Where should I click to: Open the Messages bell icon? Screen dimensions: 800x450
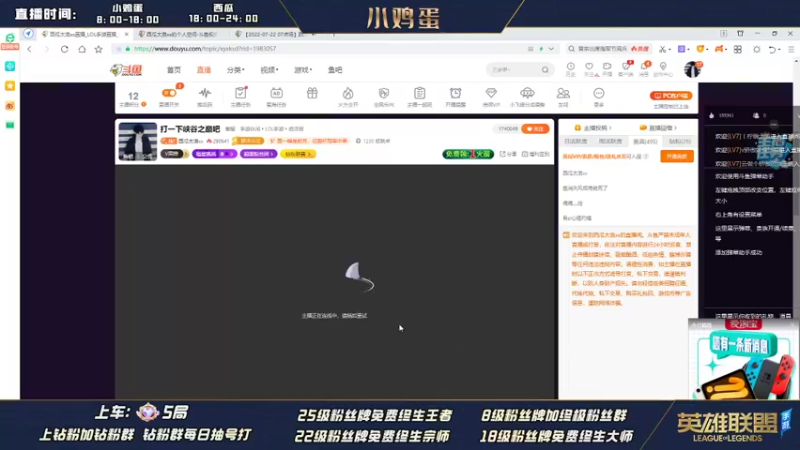[x=644, y=66]
